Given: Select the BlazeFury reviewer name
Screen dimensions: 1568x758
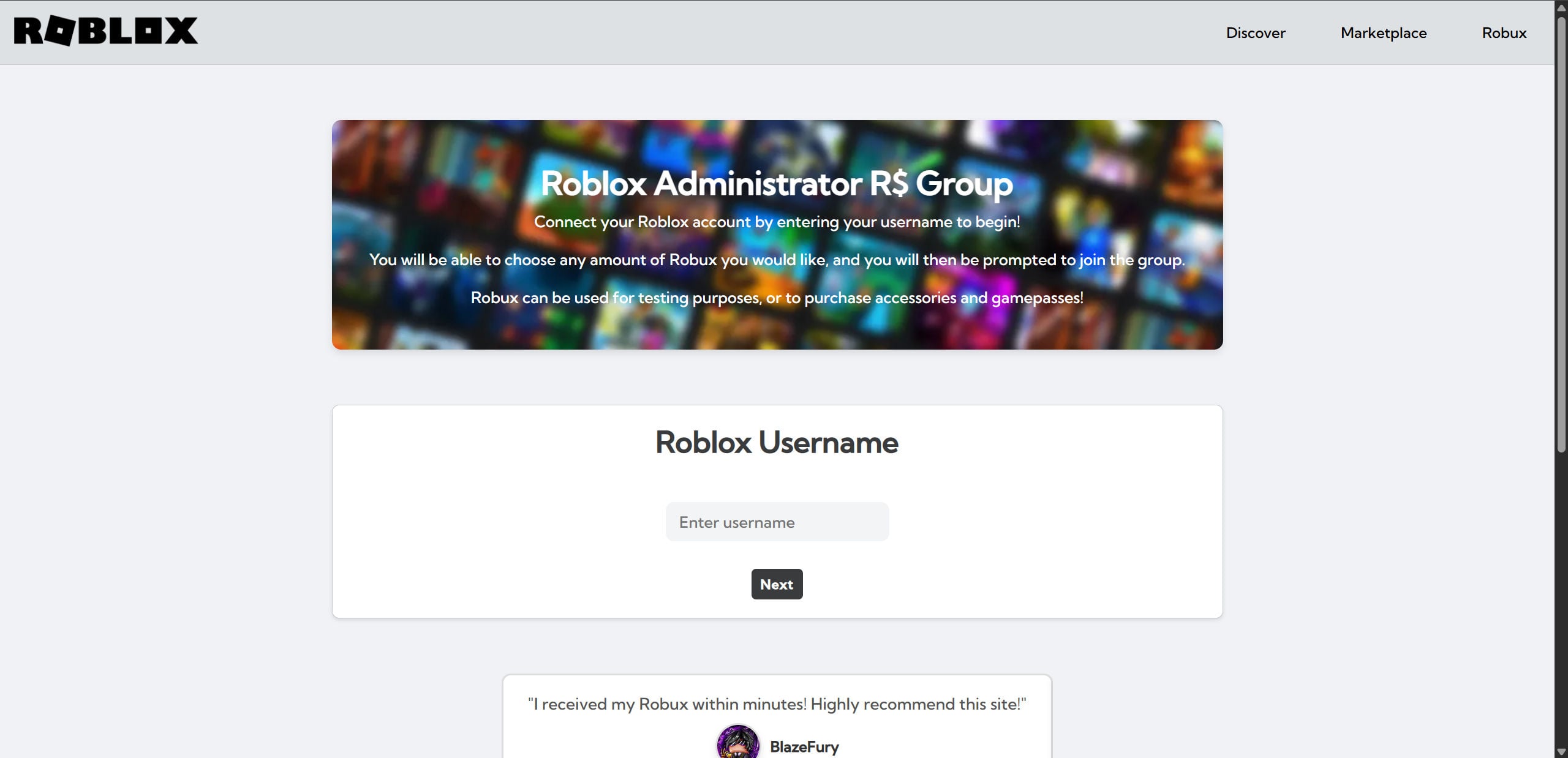Looking at the screenshot, I should 804,747.
